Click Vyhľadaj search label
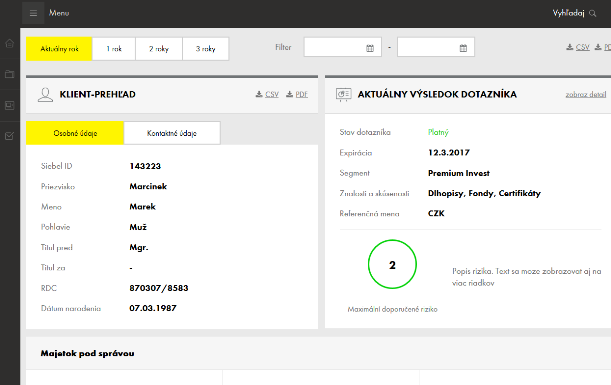The width and height of the screenshot is (611, 385). (x=569, y=13)
